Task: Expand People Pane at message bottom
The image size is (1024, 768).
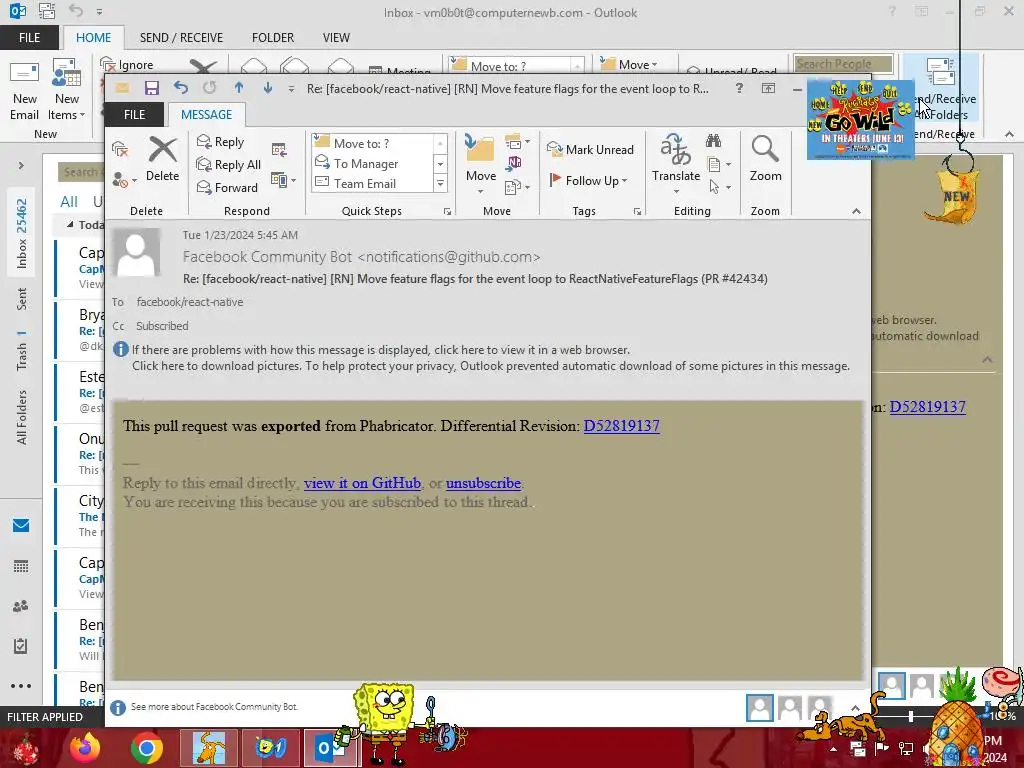Action: click(855, 708)
